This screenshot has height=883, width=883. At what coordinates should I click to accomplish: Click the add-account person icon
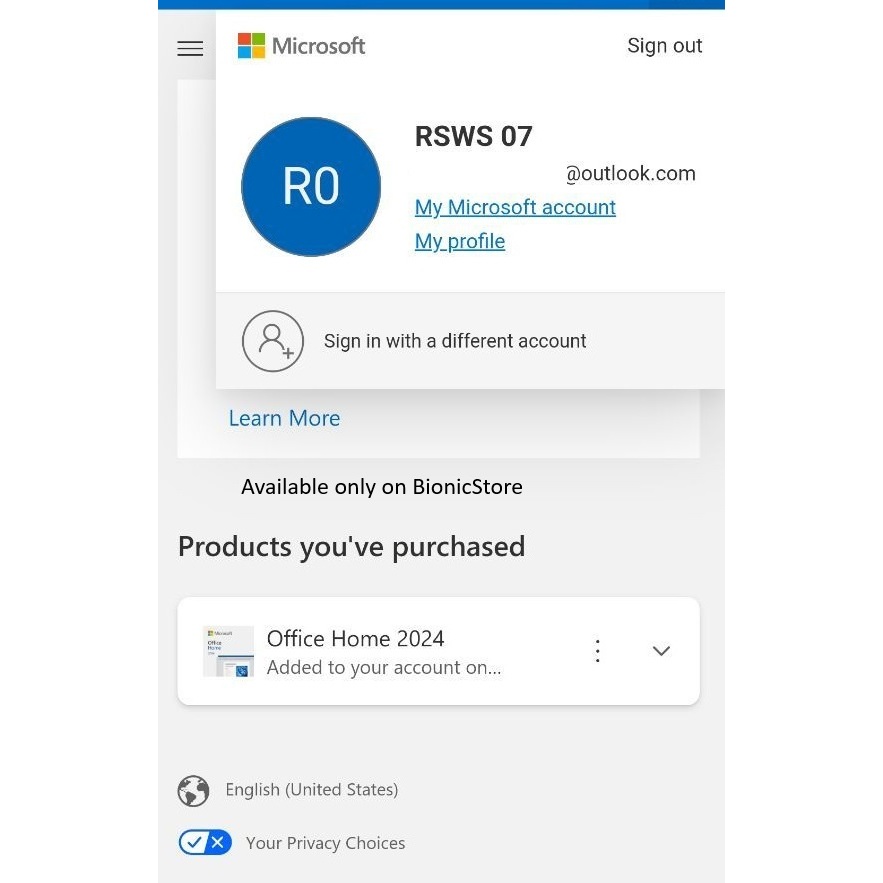[273, 341]
